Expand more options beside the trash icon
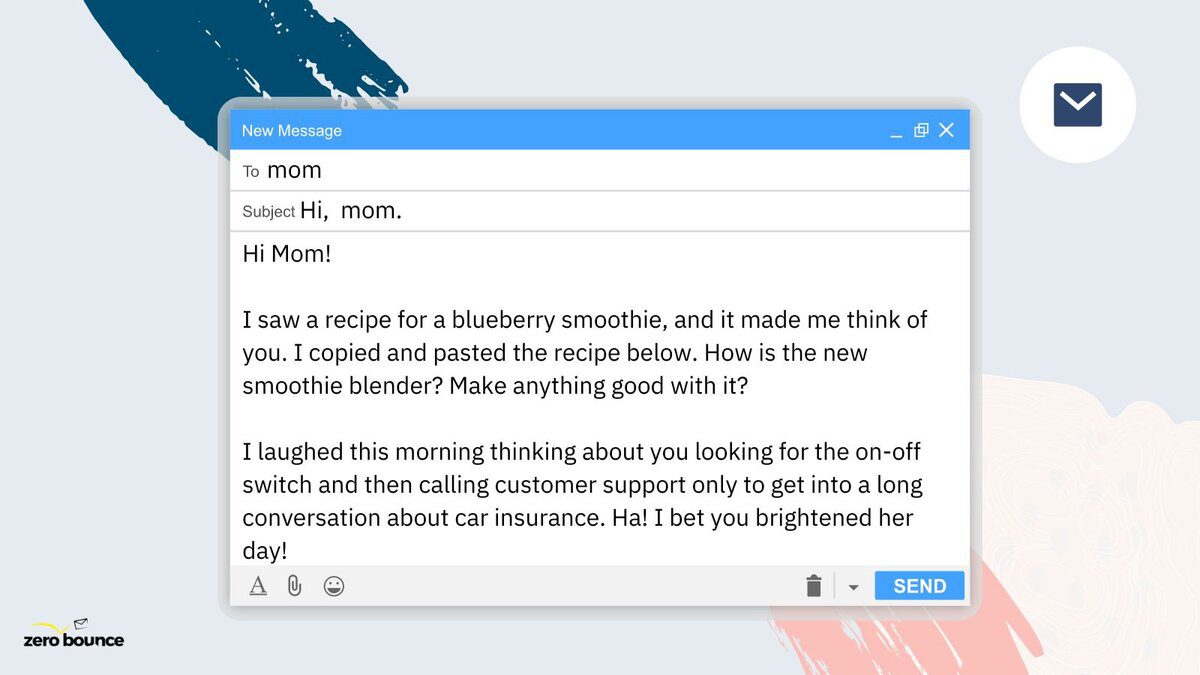 [854, 586]
